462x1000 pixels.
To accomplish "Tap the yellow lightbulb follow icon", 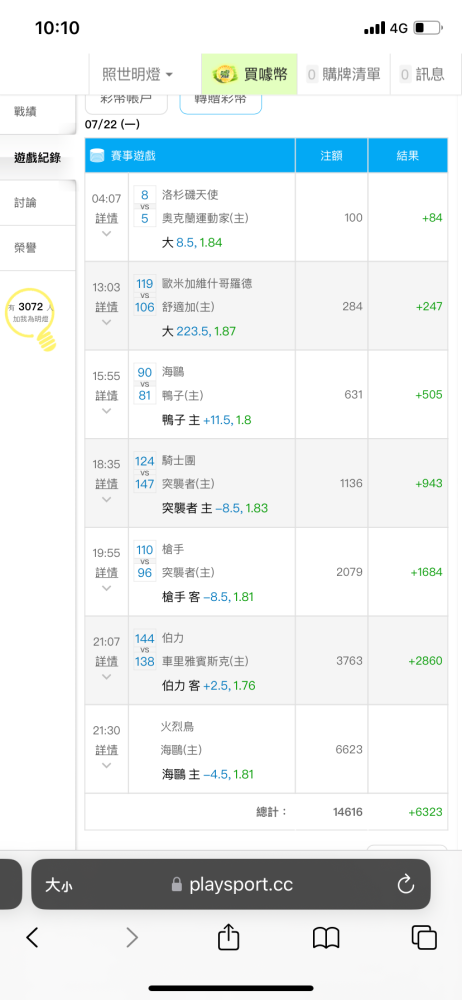I will tap(31, 320).
